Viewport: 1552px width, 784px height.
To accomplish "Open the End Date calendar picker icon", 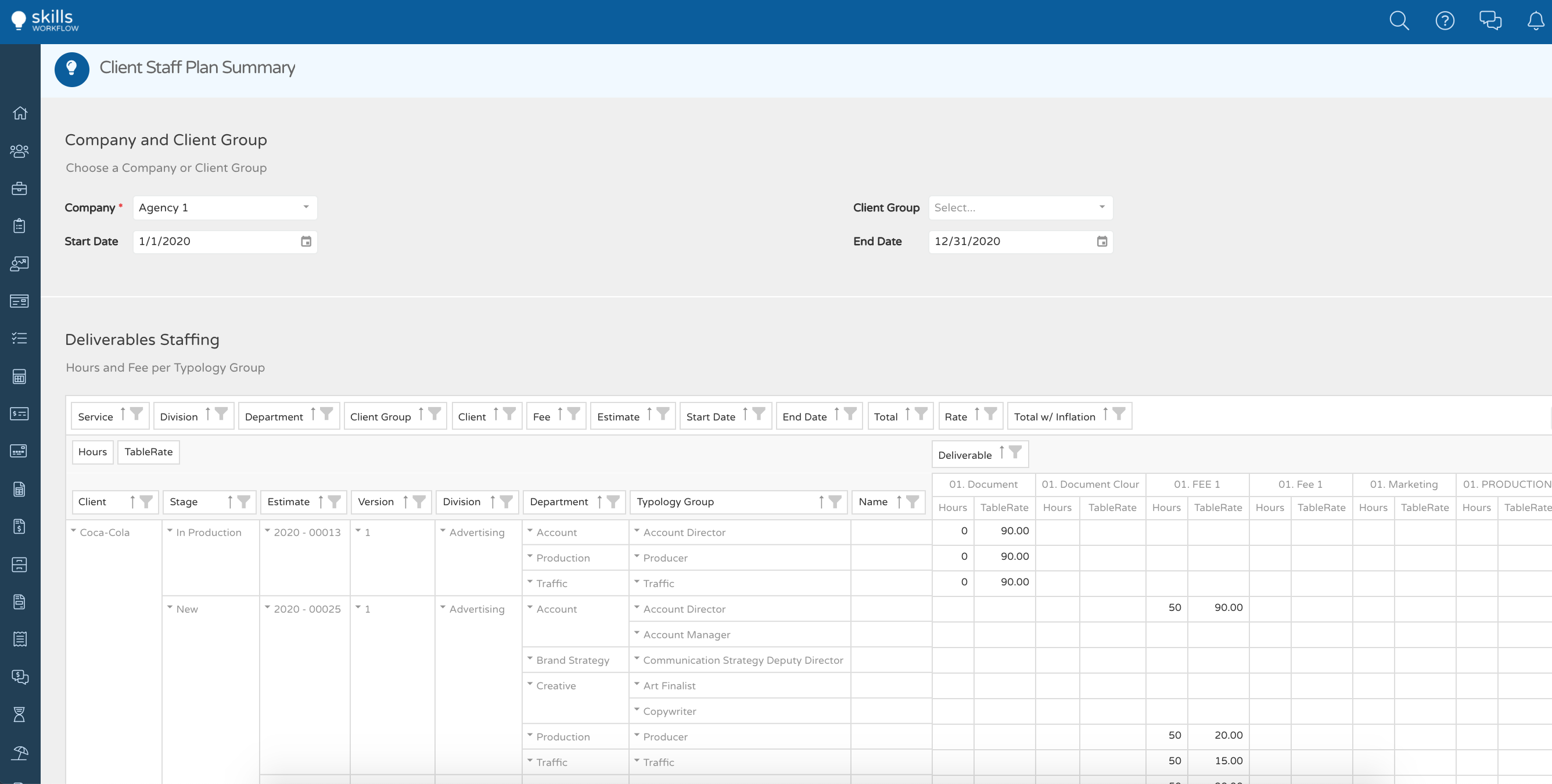I will [1101, 241].
